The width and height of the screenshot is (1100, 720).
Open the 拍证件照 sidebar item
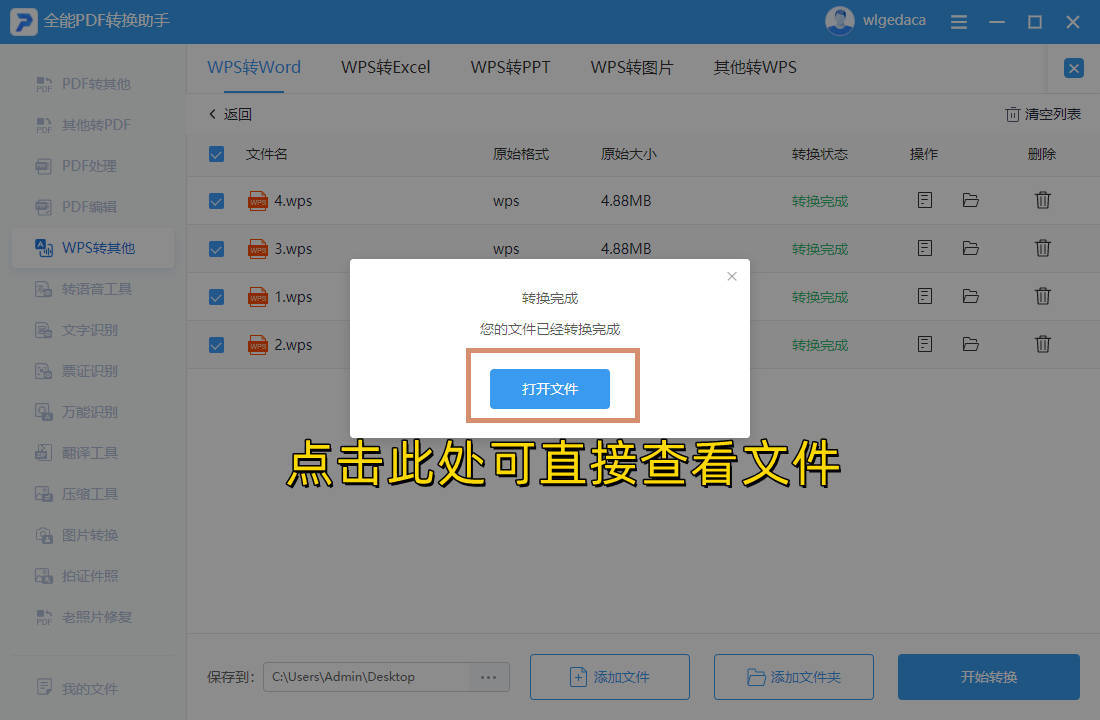[x=76, y=576]
